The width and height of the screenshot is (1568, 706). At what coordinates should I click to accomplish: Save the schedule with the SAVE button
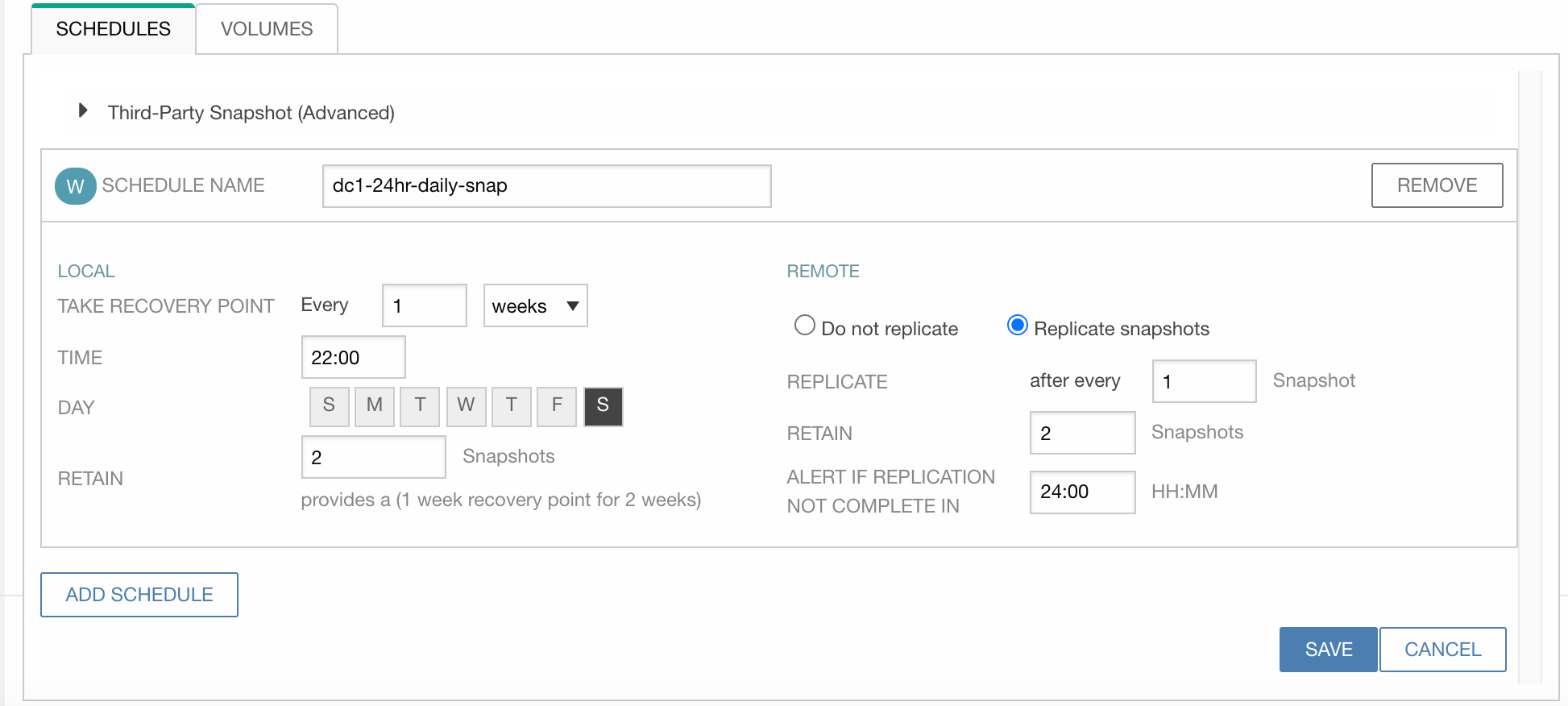pyautogui.click(x=1329, y=650)
